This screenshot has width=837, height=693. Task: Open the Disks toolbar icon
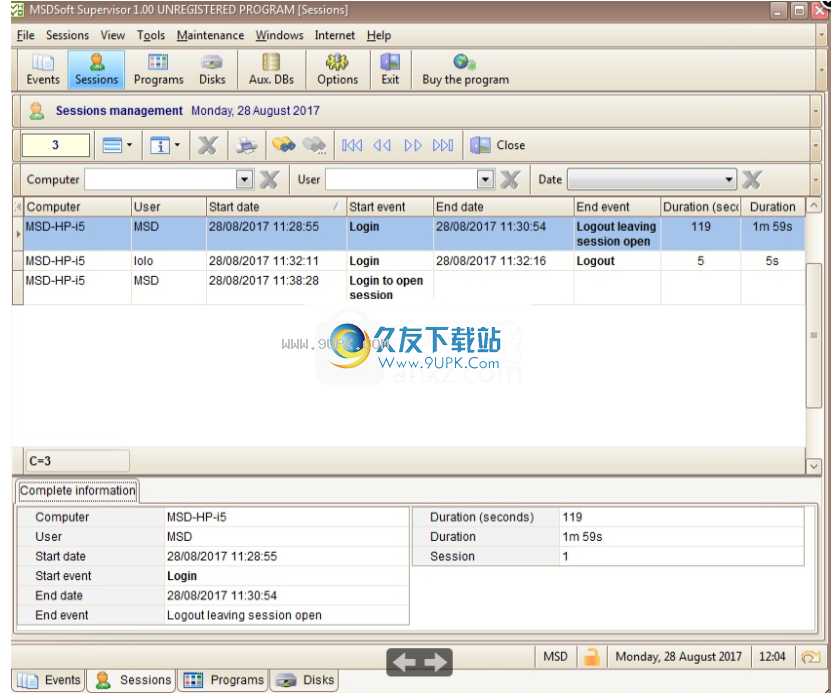tap(212, 69)
